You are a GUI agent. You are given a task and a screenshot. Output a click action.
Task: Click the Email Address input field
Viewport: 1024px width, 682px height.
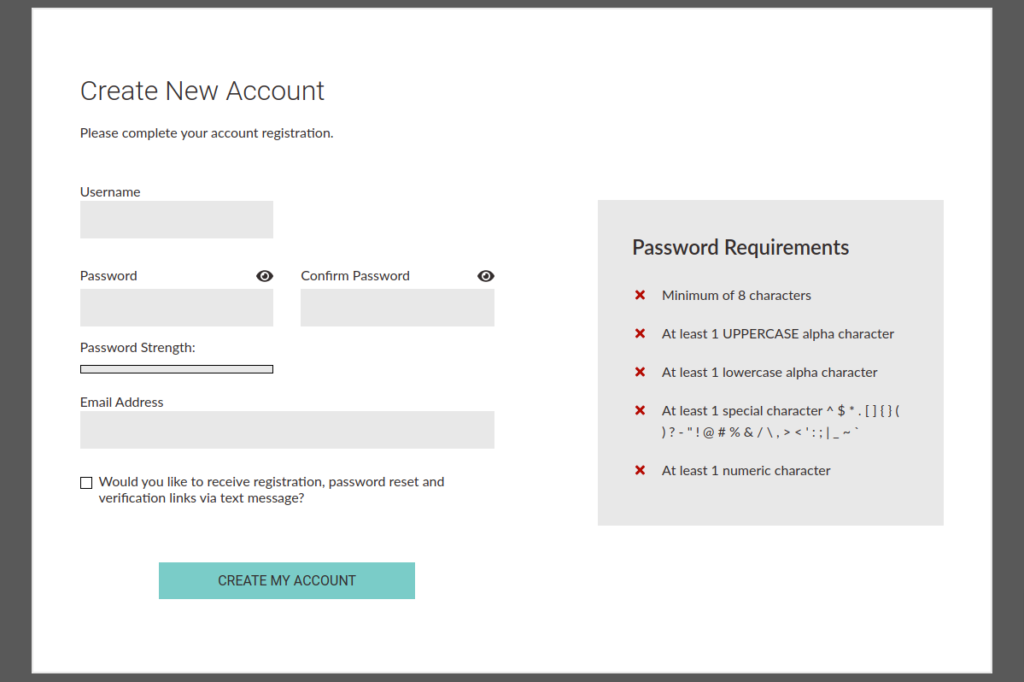point(287,429)
